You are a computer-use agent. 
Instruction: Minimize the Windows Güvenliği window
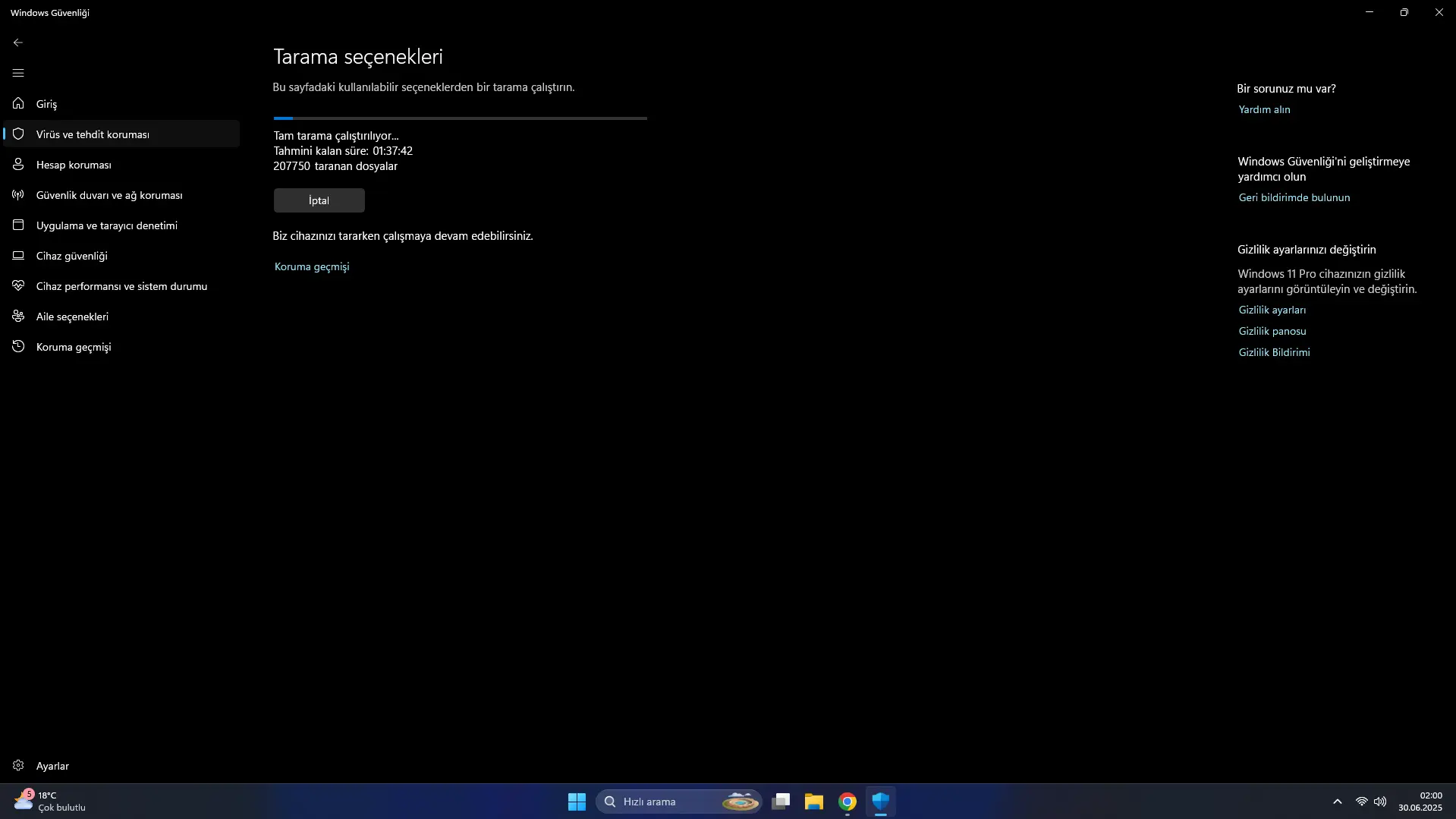coord(1370,12)
